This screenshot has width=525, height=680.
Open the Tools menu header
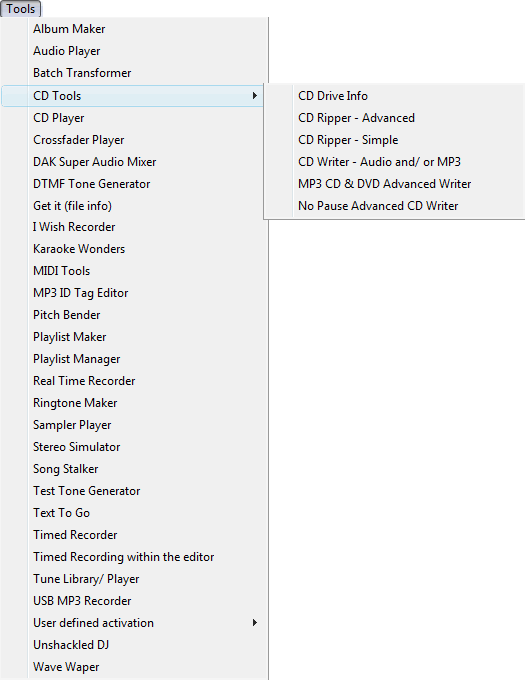[20, 8]
